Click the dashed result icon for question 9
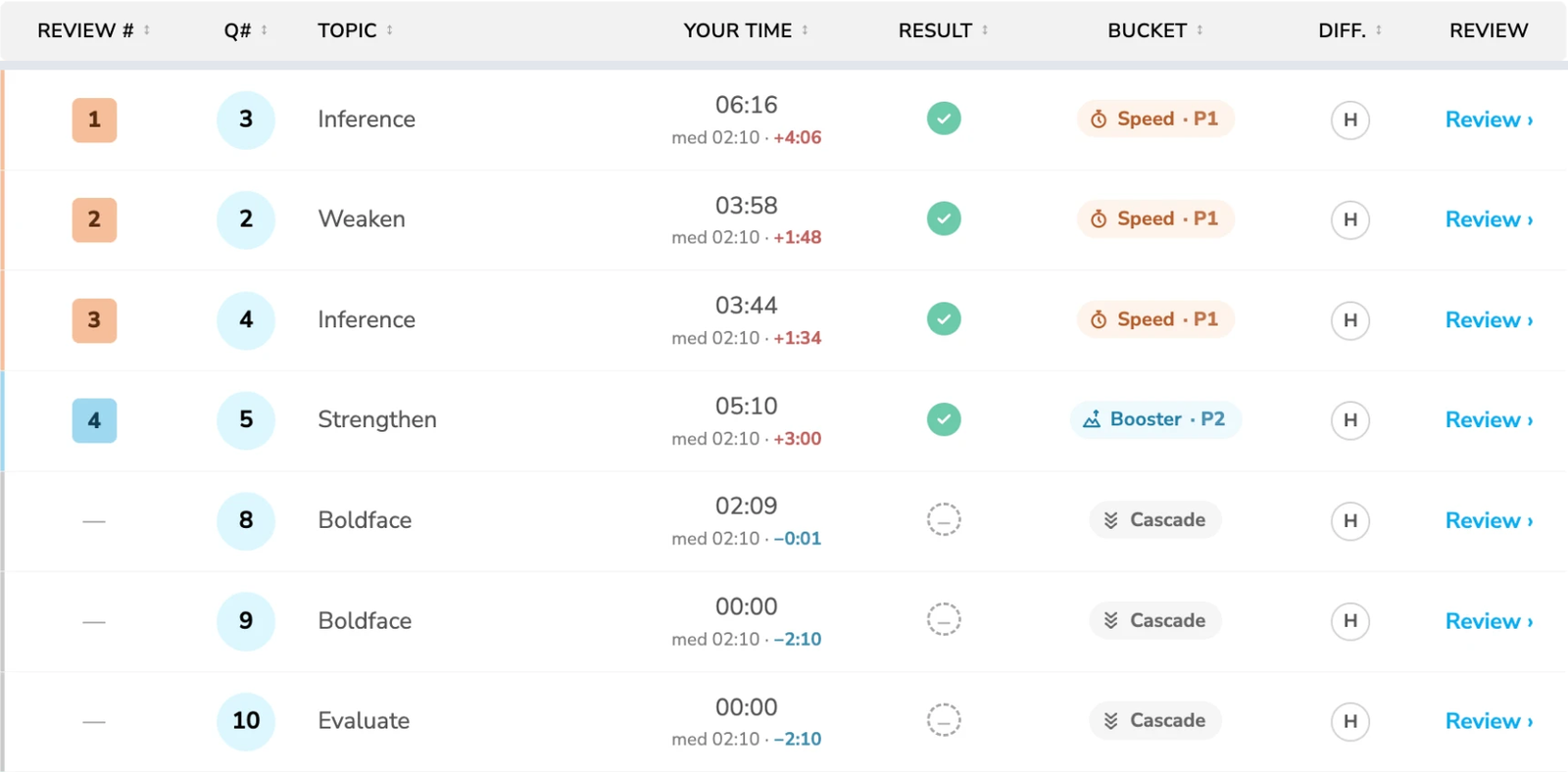This screenshot has width=1568, height=772. point(944,620)
